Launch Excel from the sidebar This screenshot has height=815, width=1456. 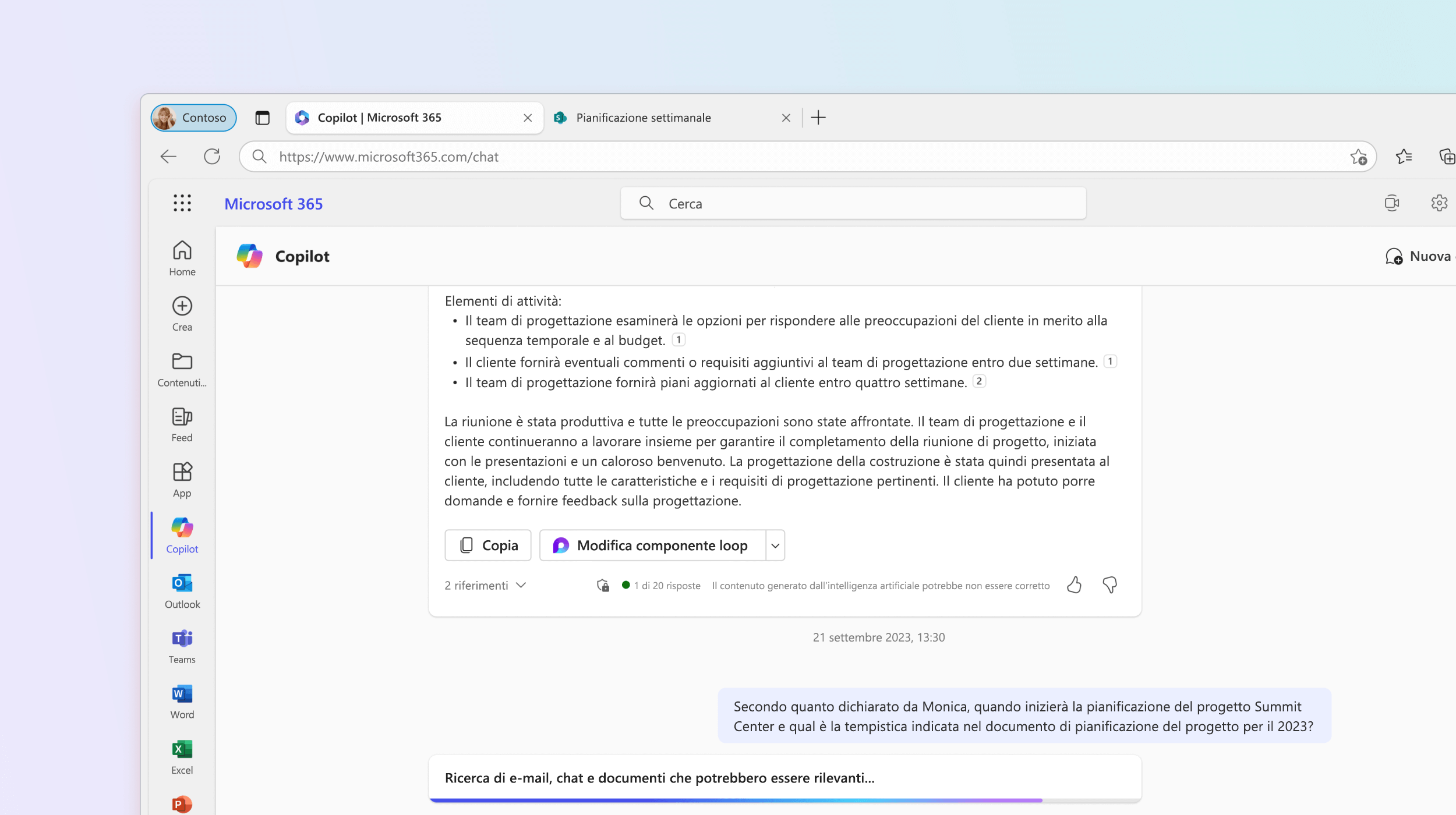pyautogui.click(x=182, y=757)
